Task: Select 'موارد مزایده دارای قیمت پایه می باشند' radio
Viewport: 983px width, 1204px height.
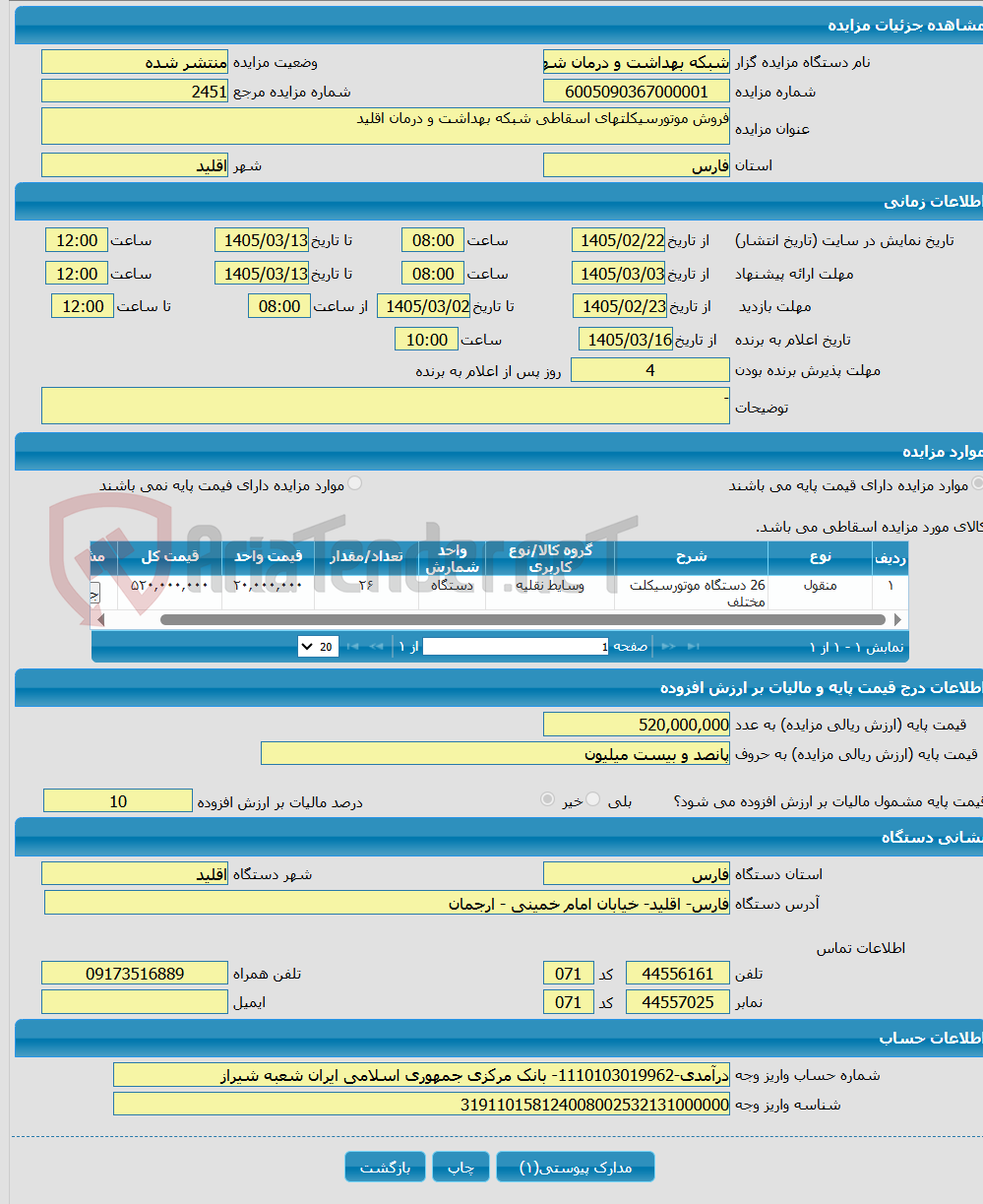Action: coord(977,483)
